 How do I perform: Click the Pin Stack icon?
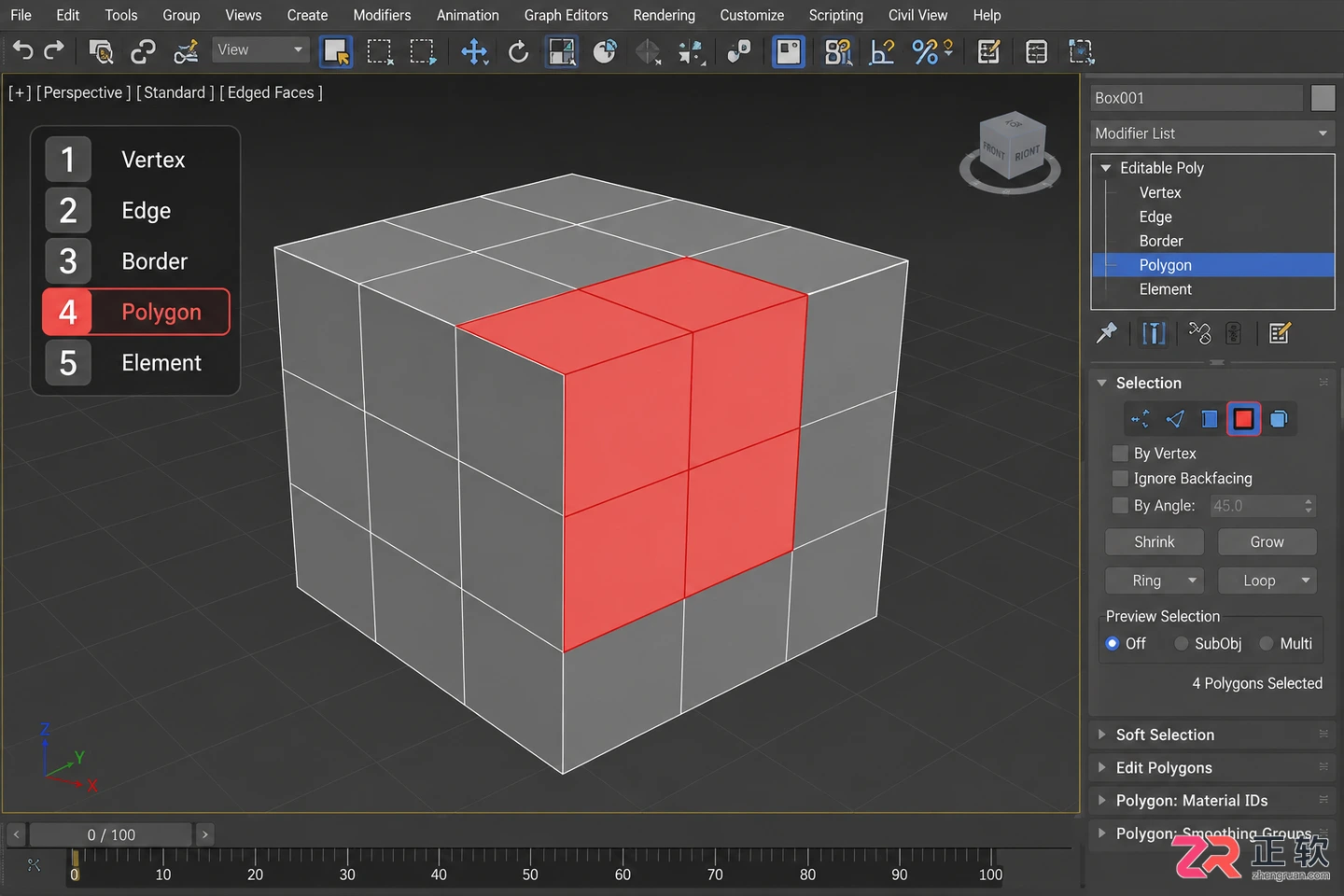click(1107, 333)
